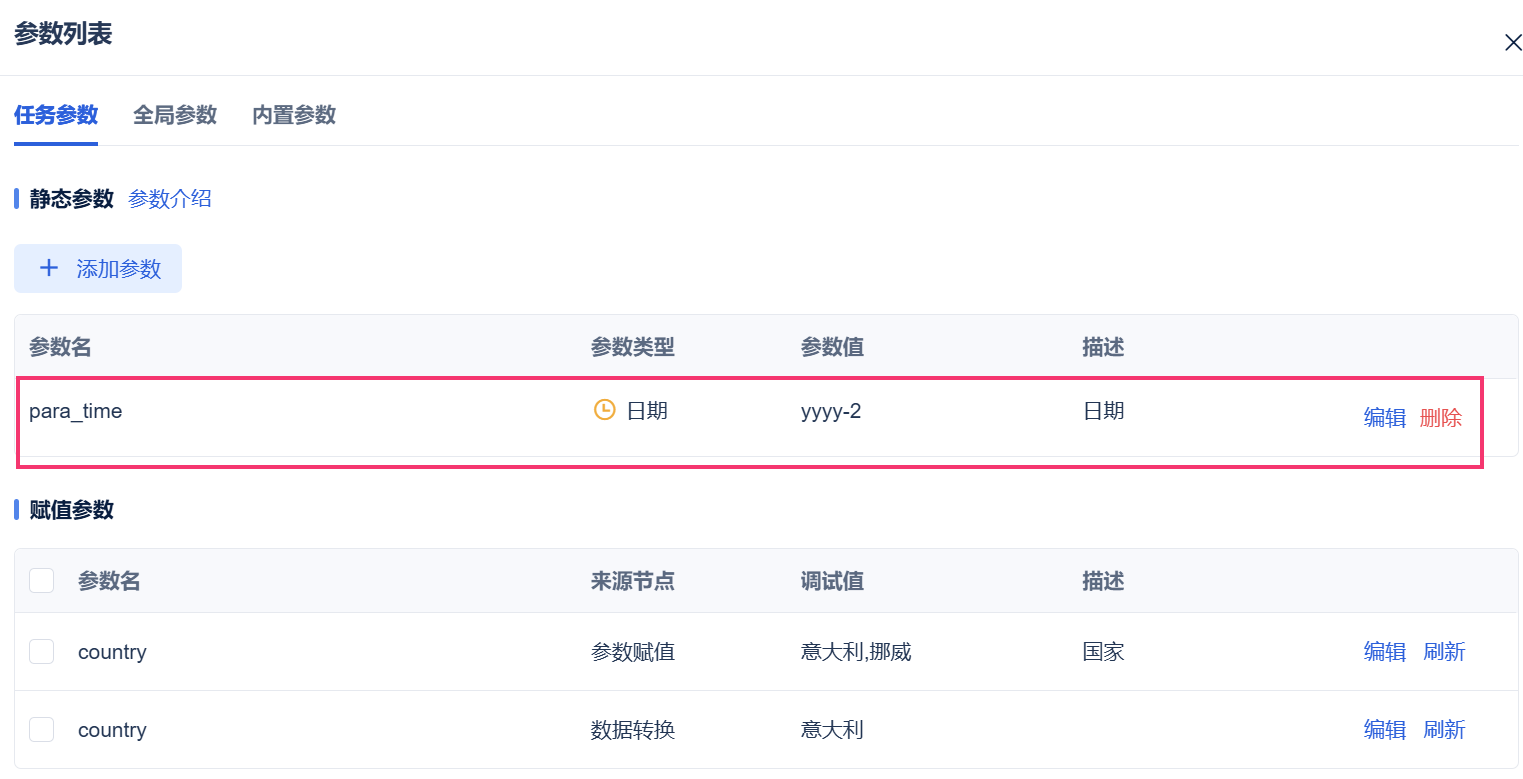This screenshot has width=1523, height=779.
Task: Select the 任务参数 tab
Action: tap(56, 115)
